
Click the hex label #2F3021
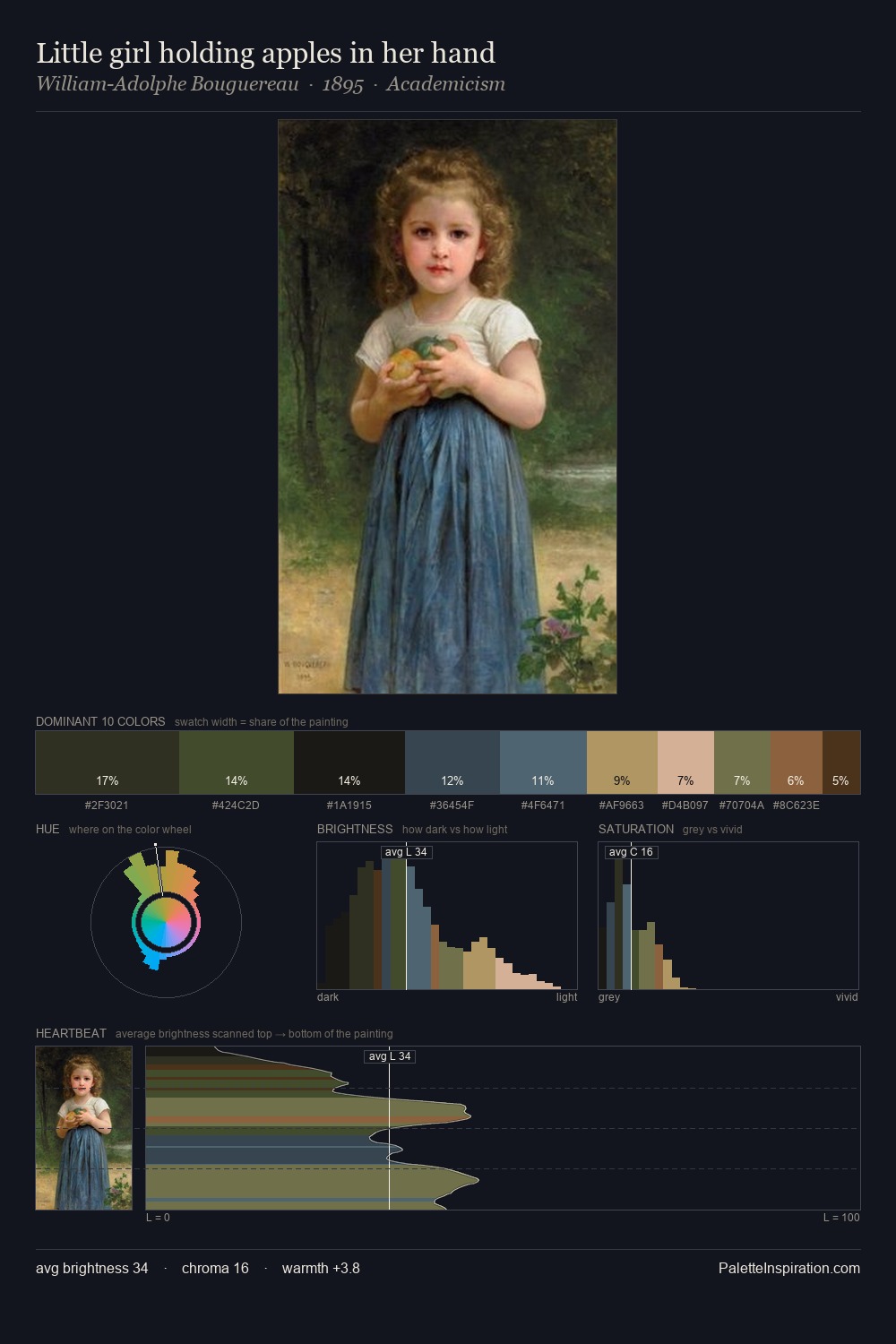[107, 806]
